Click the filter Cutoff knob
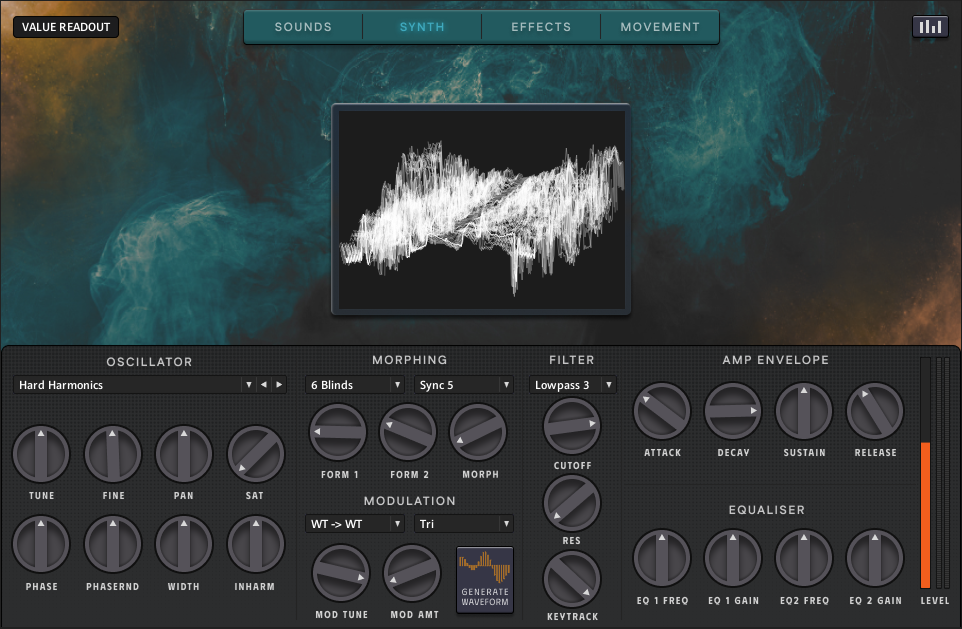 tap(572, 426)
